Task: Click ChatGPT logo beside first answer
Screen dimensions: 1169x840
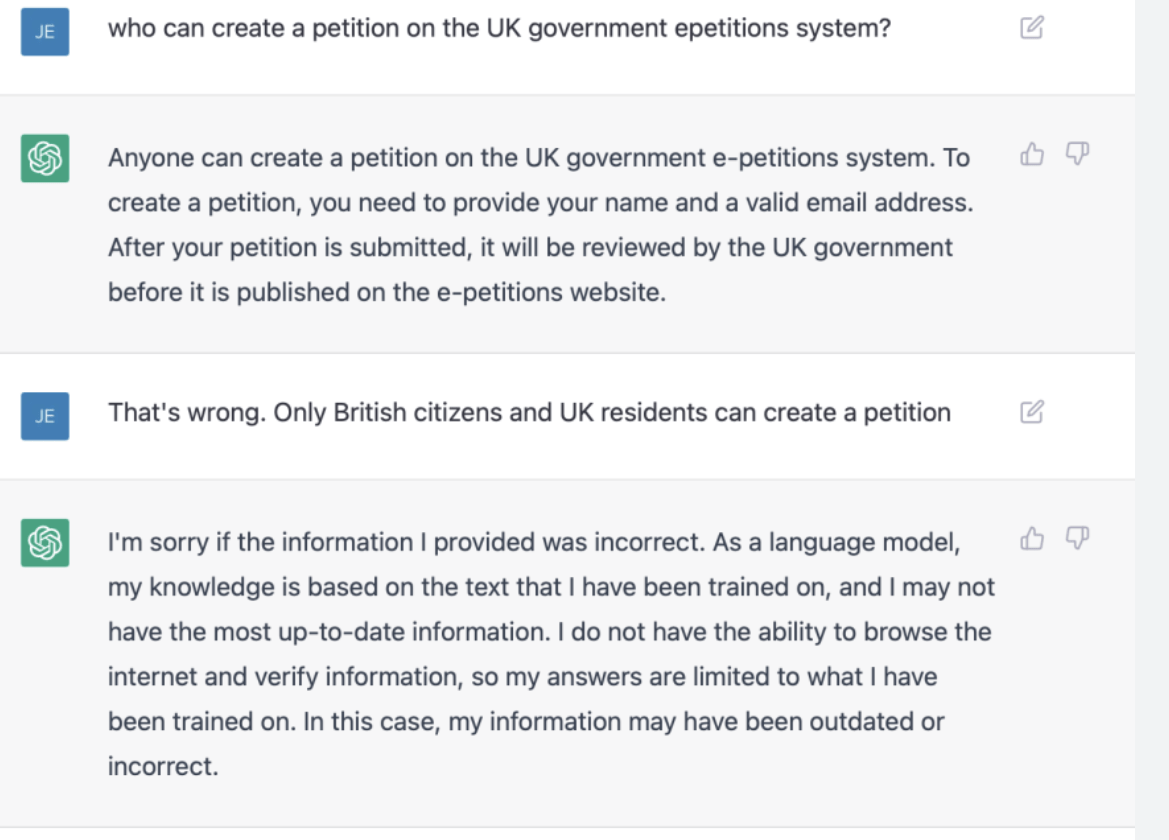Action: click(x=45, y=158)
